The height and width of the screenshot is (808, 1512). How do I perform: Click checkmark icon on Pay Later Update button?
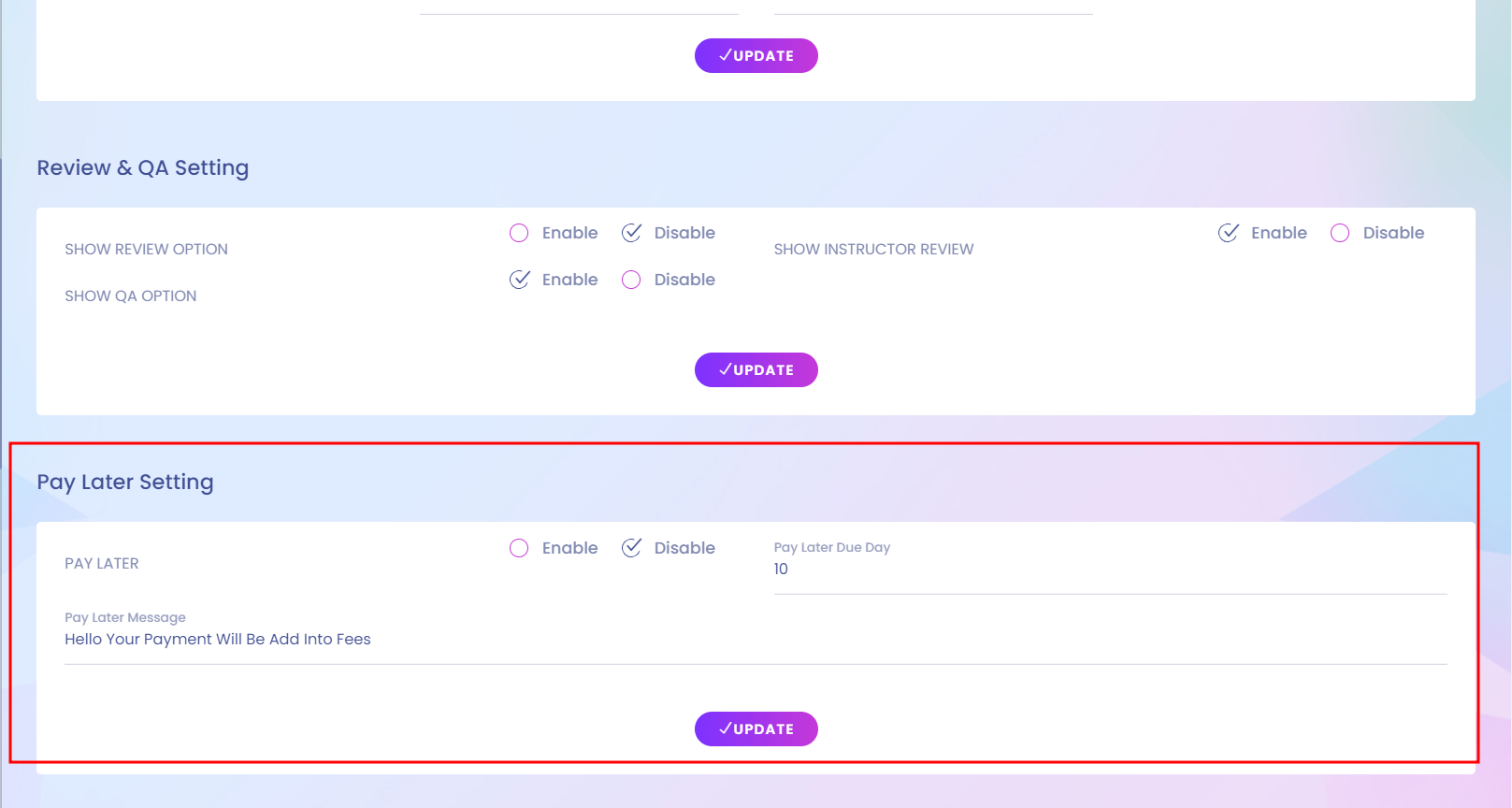coord(725,729)
